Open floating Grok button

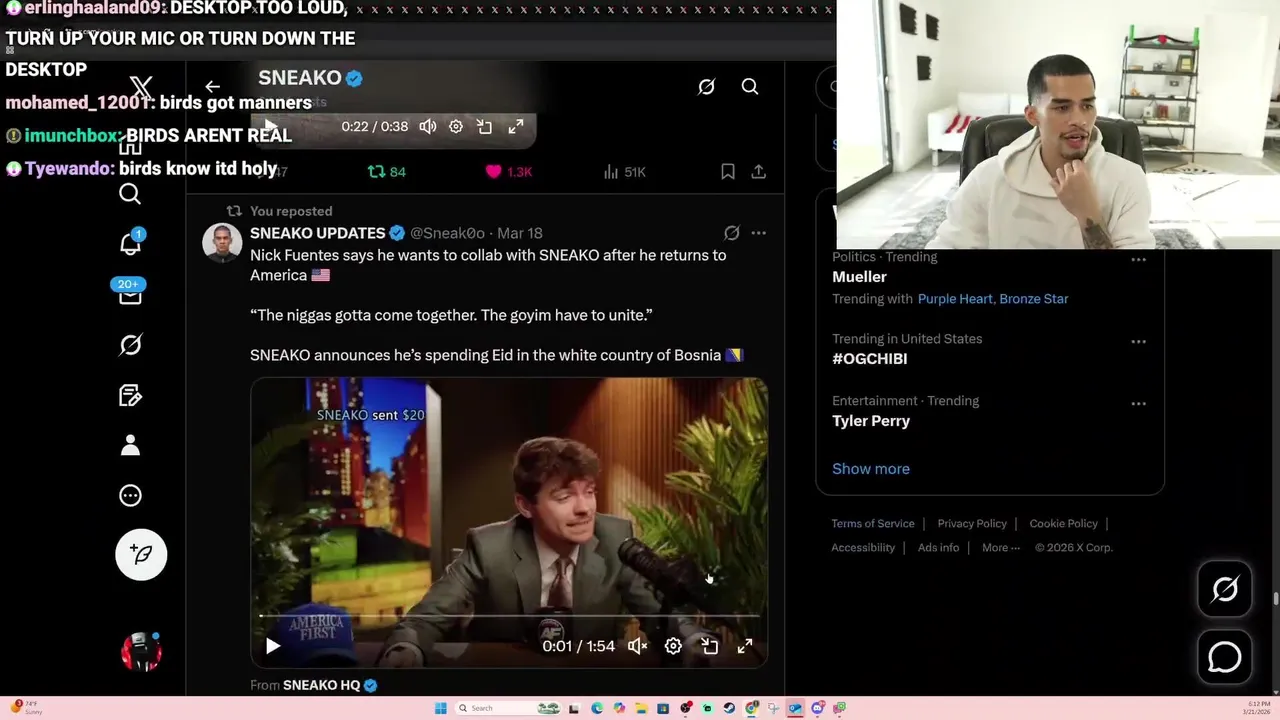[x=1225, y=589]
